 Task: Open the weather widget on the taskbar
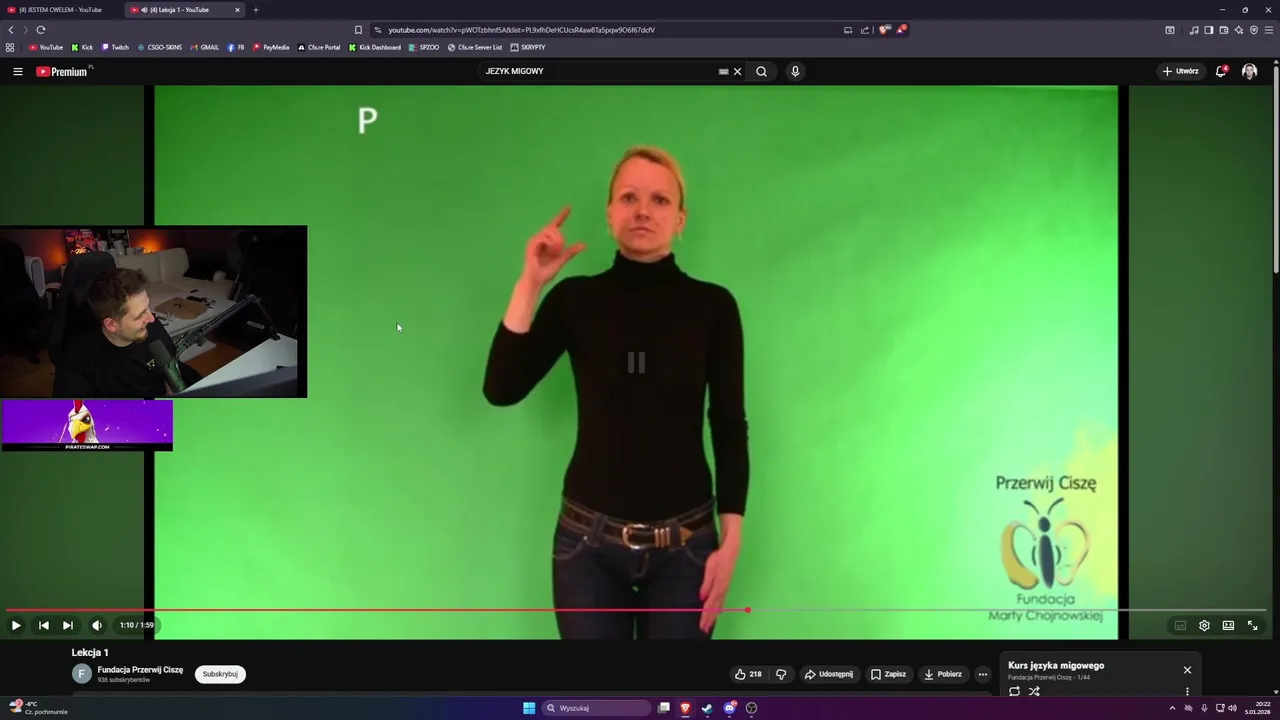pyautogui.click(x=38, y=708)
